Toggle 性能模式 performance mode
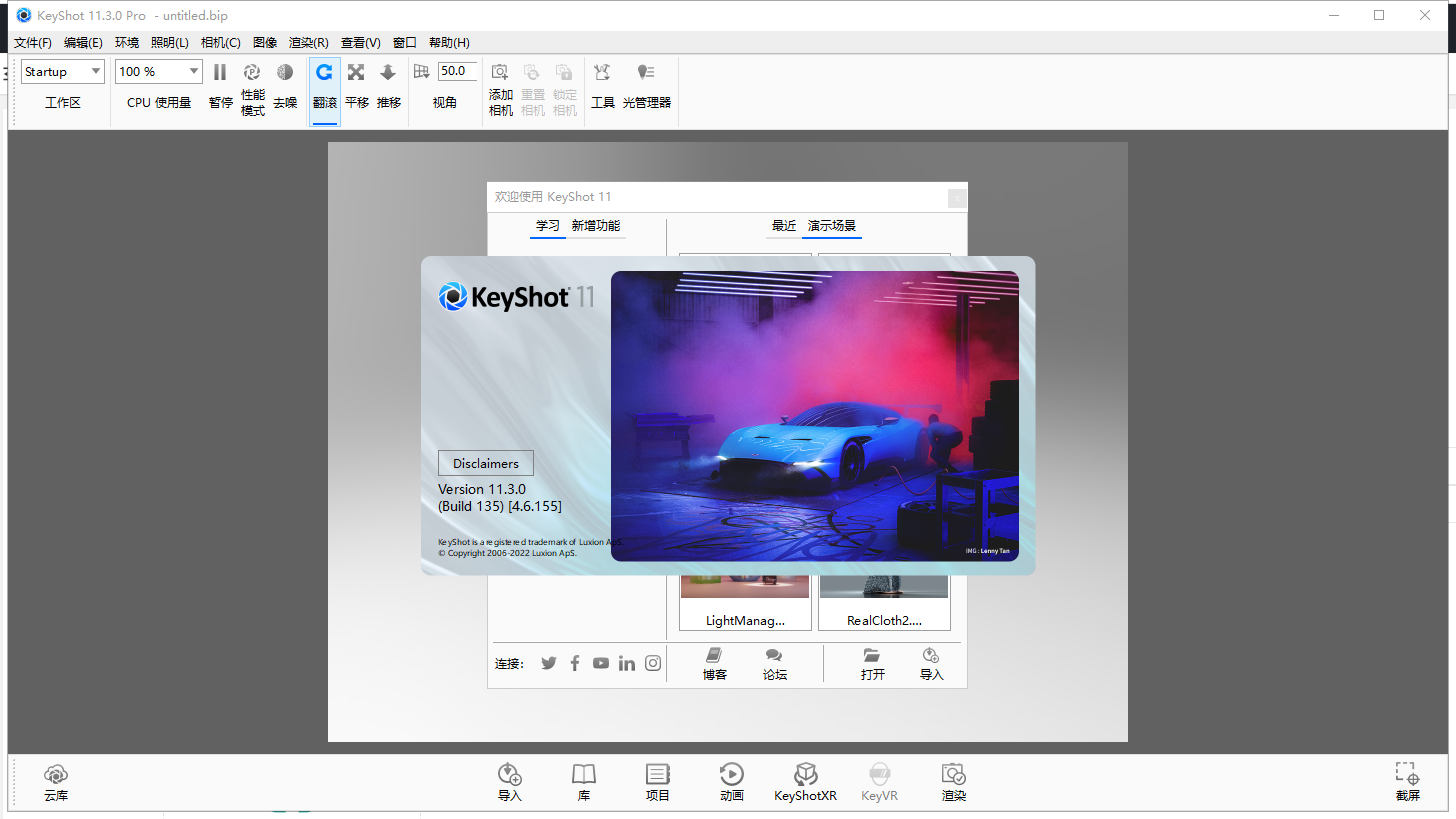Image resolution: width=1456 pixels, height=819 pixels. 252,72
